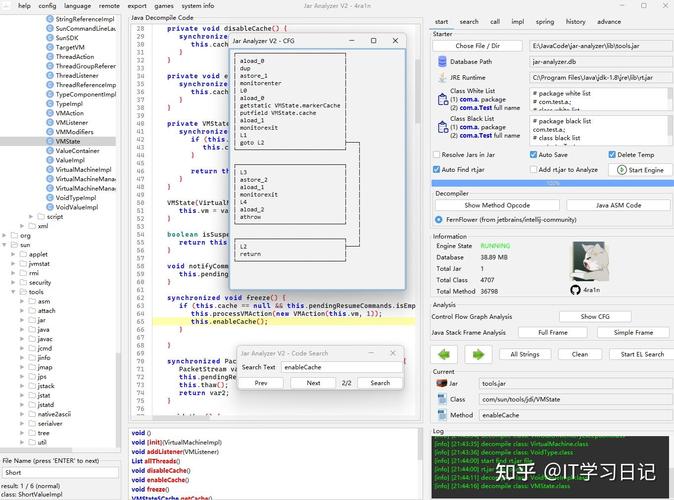This screenshot has width=674, height=500.
Task: Click the Chose File / Dir button
Action: (x=478, y=46)
